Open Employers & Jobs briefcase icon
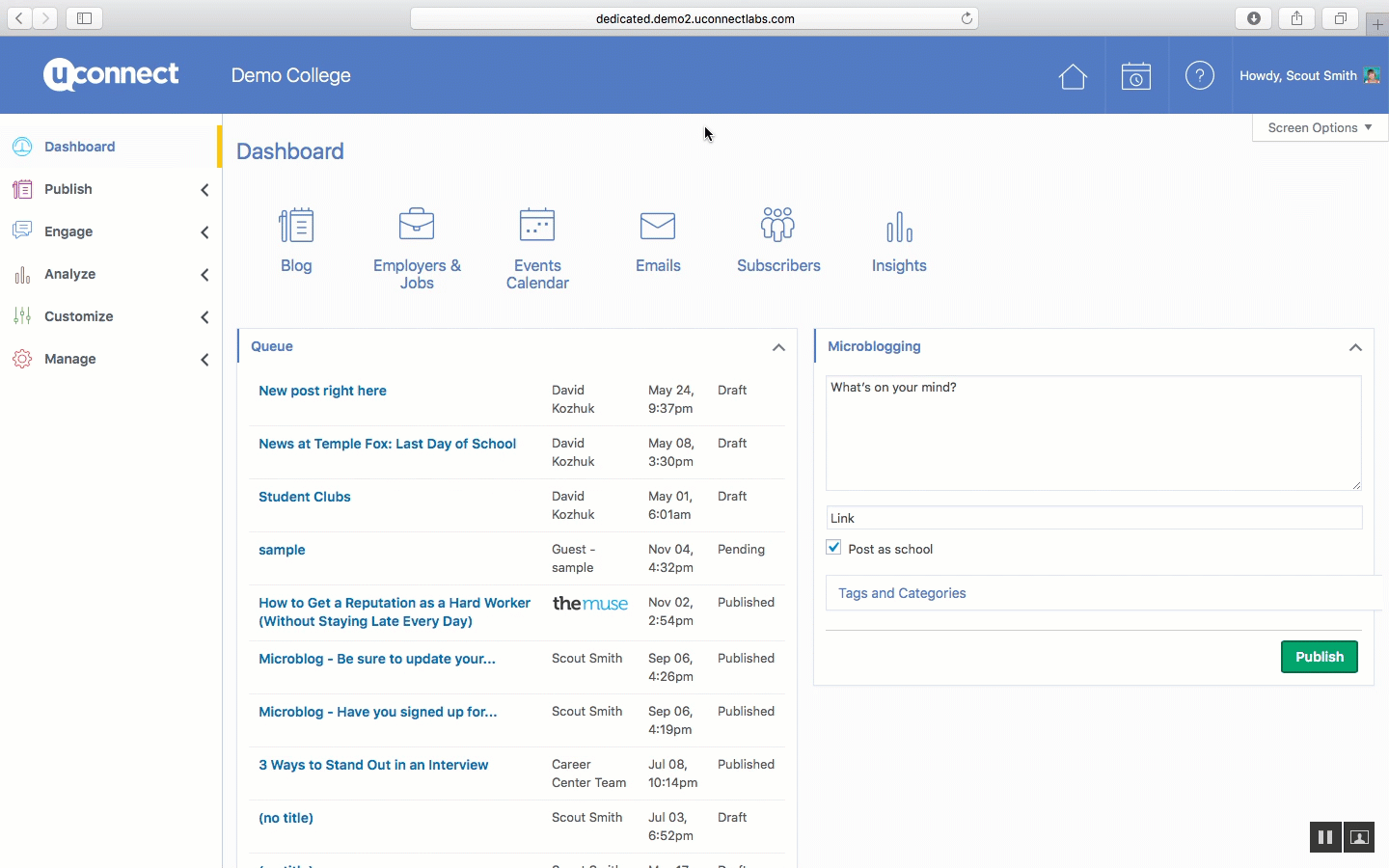The width and height of the screenshot is (1389, 868). point(417,225)
